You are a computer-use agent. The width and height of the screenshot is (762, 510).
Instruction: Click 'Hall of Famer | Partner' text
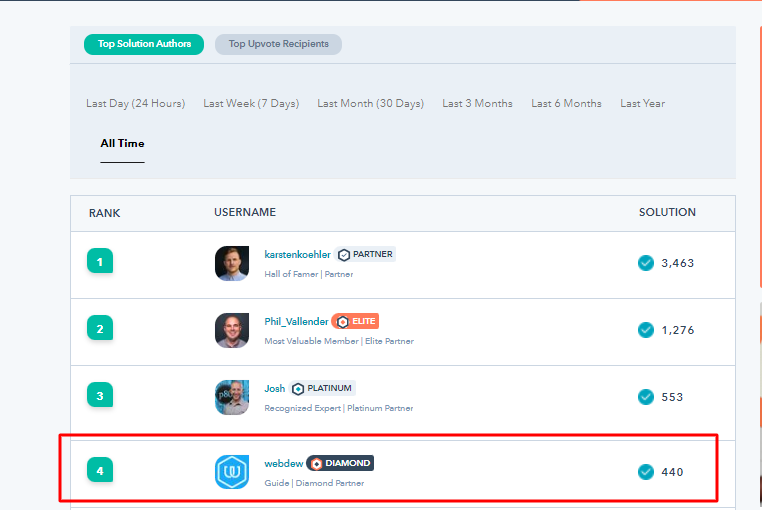click(309, 274)
